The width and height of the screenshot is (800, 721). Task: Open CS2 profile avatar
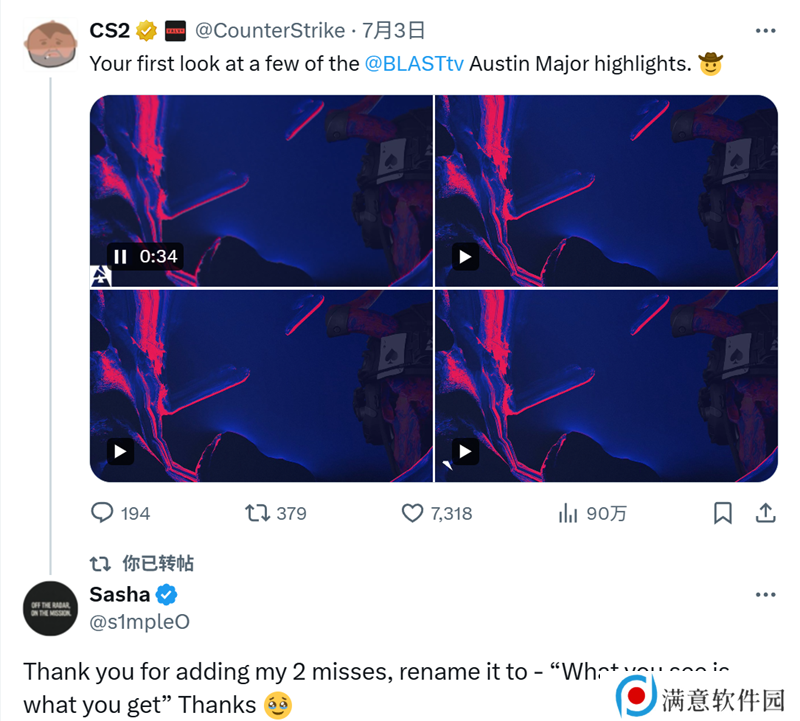[50, 44]
